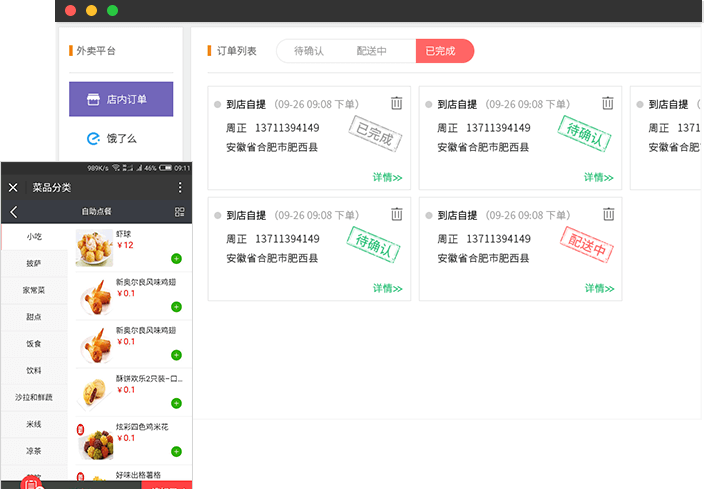Open 饿了么 platform in the sidebar
Viewport: 705px width, 489px height.
121,138
